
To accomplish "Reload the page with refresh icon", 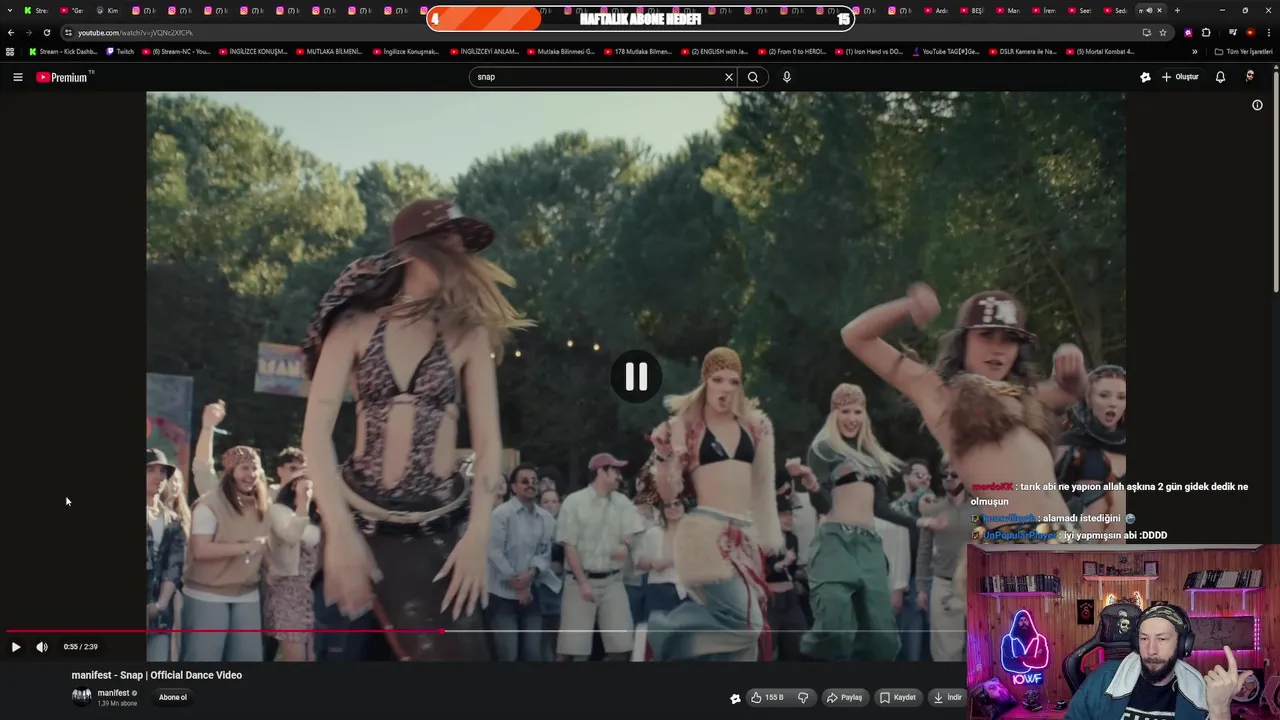I will coord(46,32).
